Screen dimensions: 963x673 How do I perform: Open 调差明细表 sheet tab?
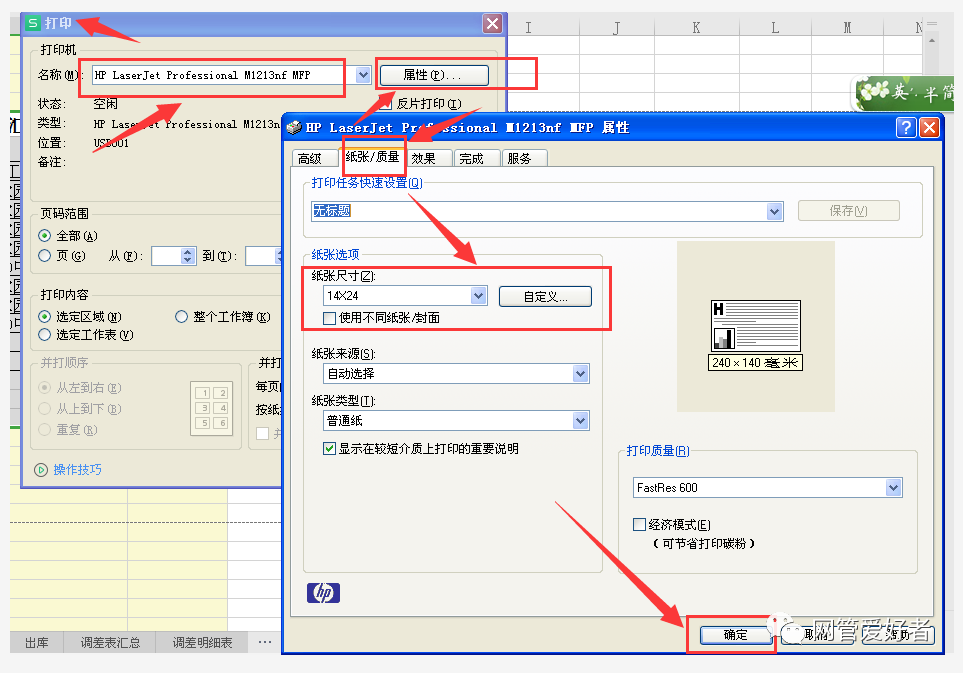pos(203,643)
